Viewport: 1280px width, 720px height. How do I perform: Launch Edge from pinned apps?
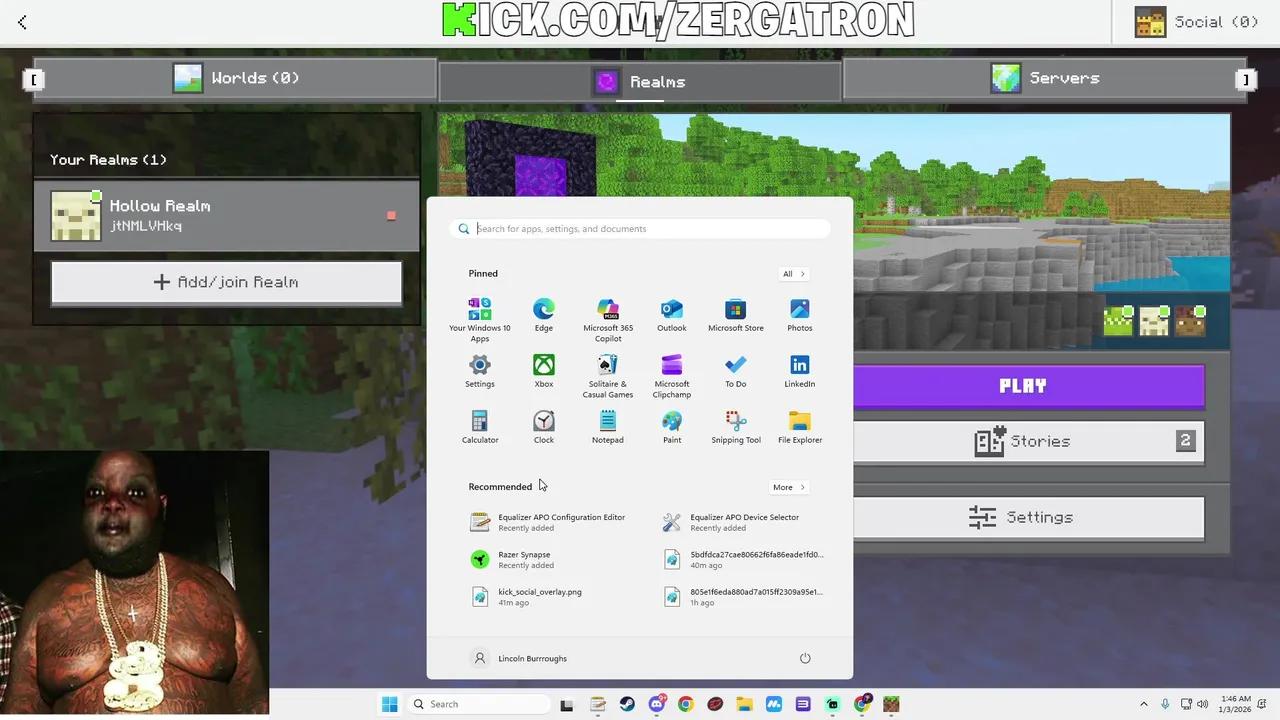pyautogui.click(x=544, y=314)
